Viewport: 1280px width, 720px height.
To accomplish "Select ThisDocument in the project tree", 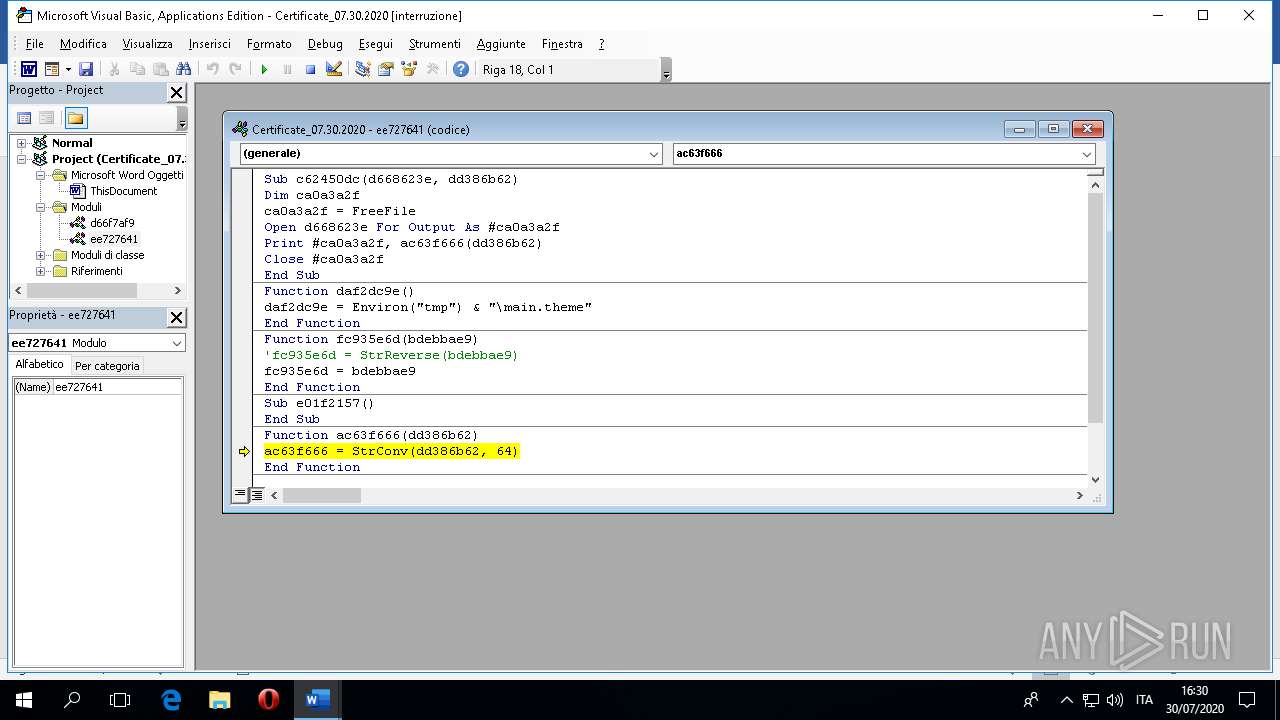I will 123,191.
